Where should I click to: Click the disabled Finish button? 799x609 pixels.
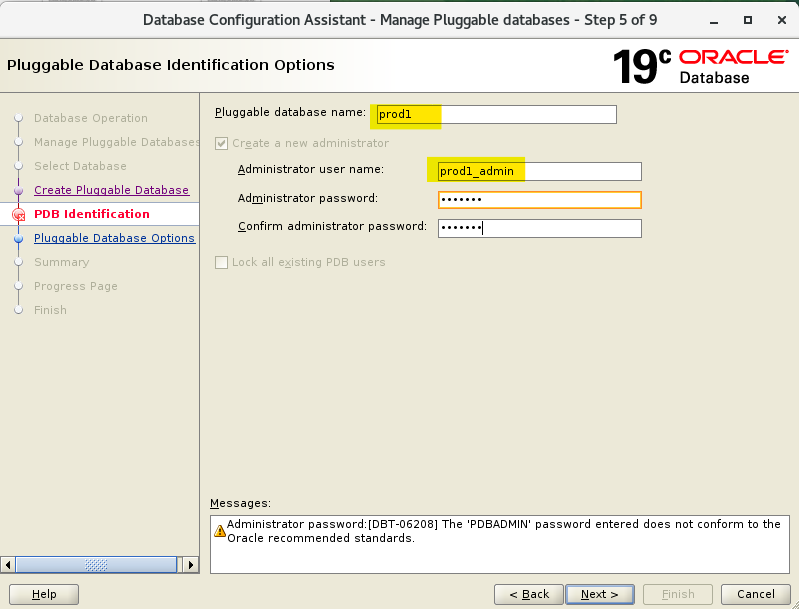pyautogui.click(x=678, y=594)
